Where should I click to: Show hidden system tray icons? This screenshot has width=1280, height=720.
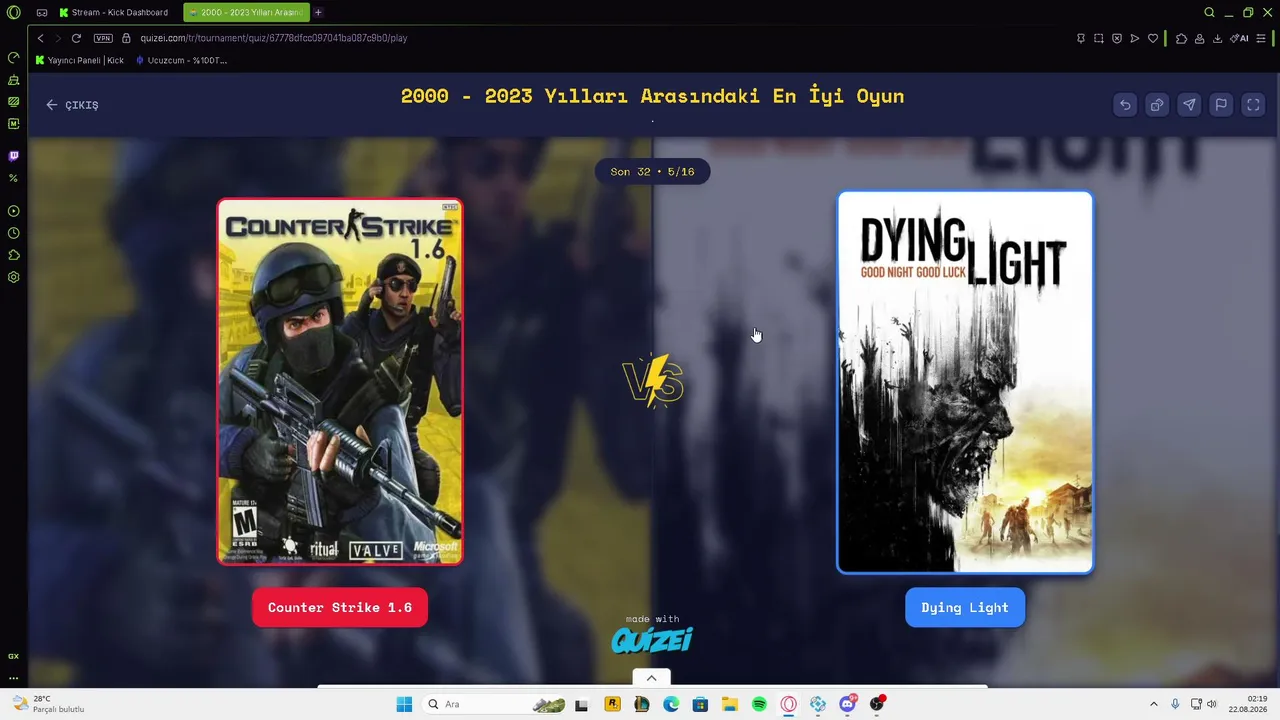pos(1153,704)
